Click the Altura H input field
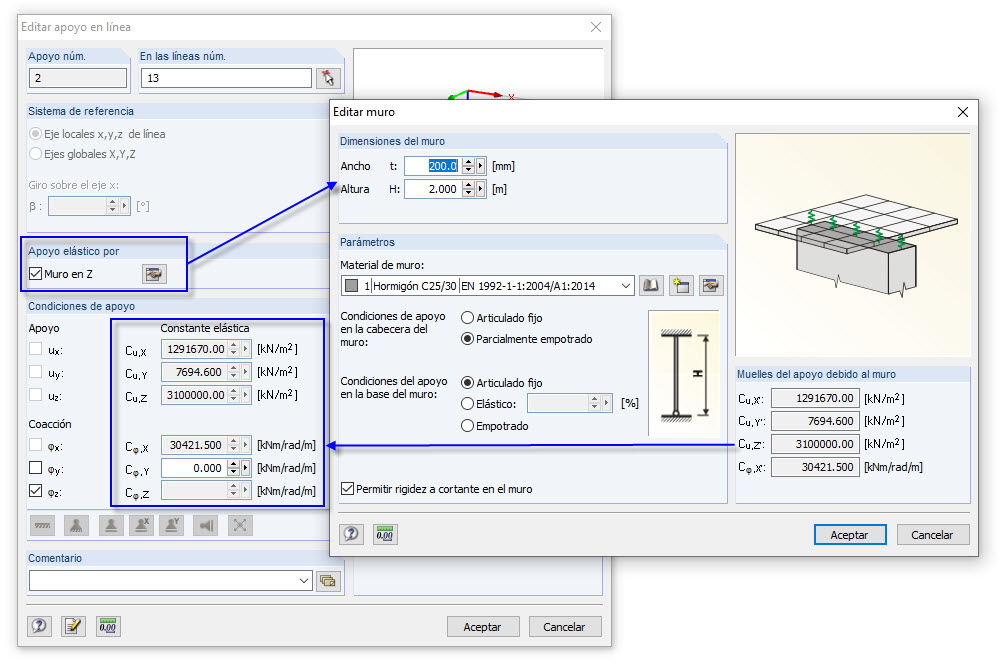 point(433,189)
